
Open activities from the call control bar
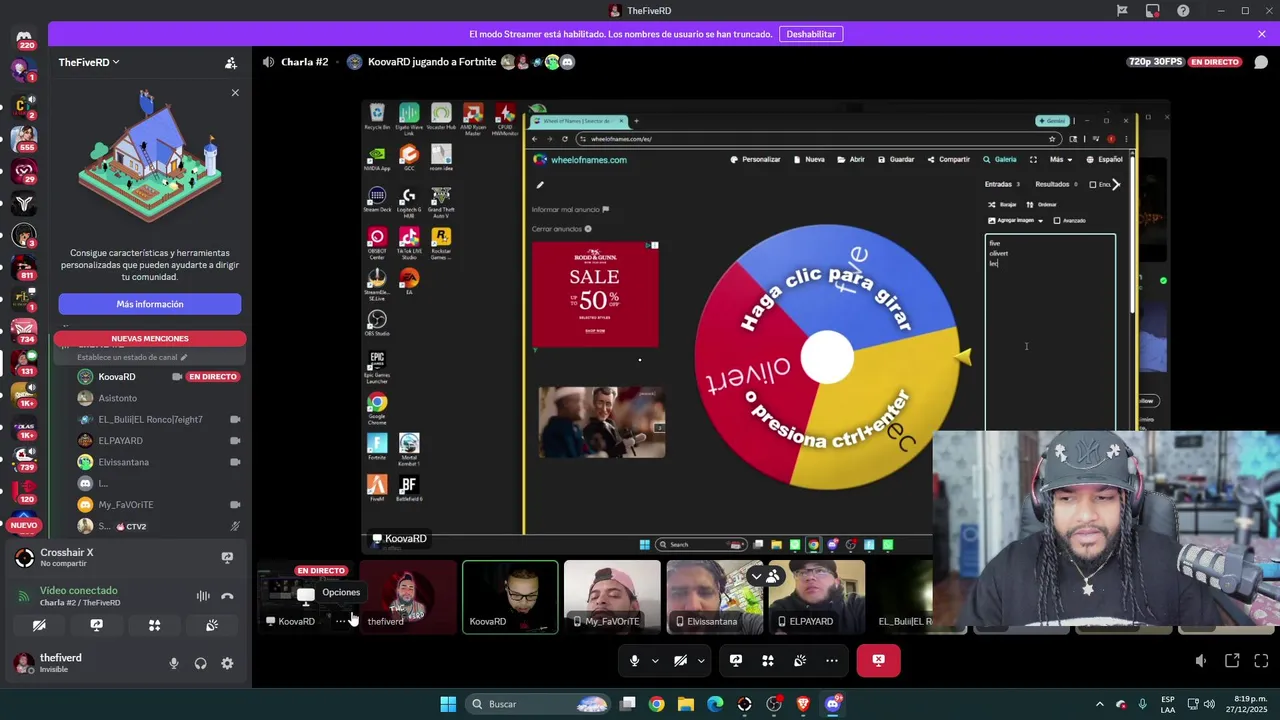(x=768, y=660)
